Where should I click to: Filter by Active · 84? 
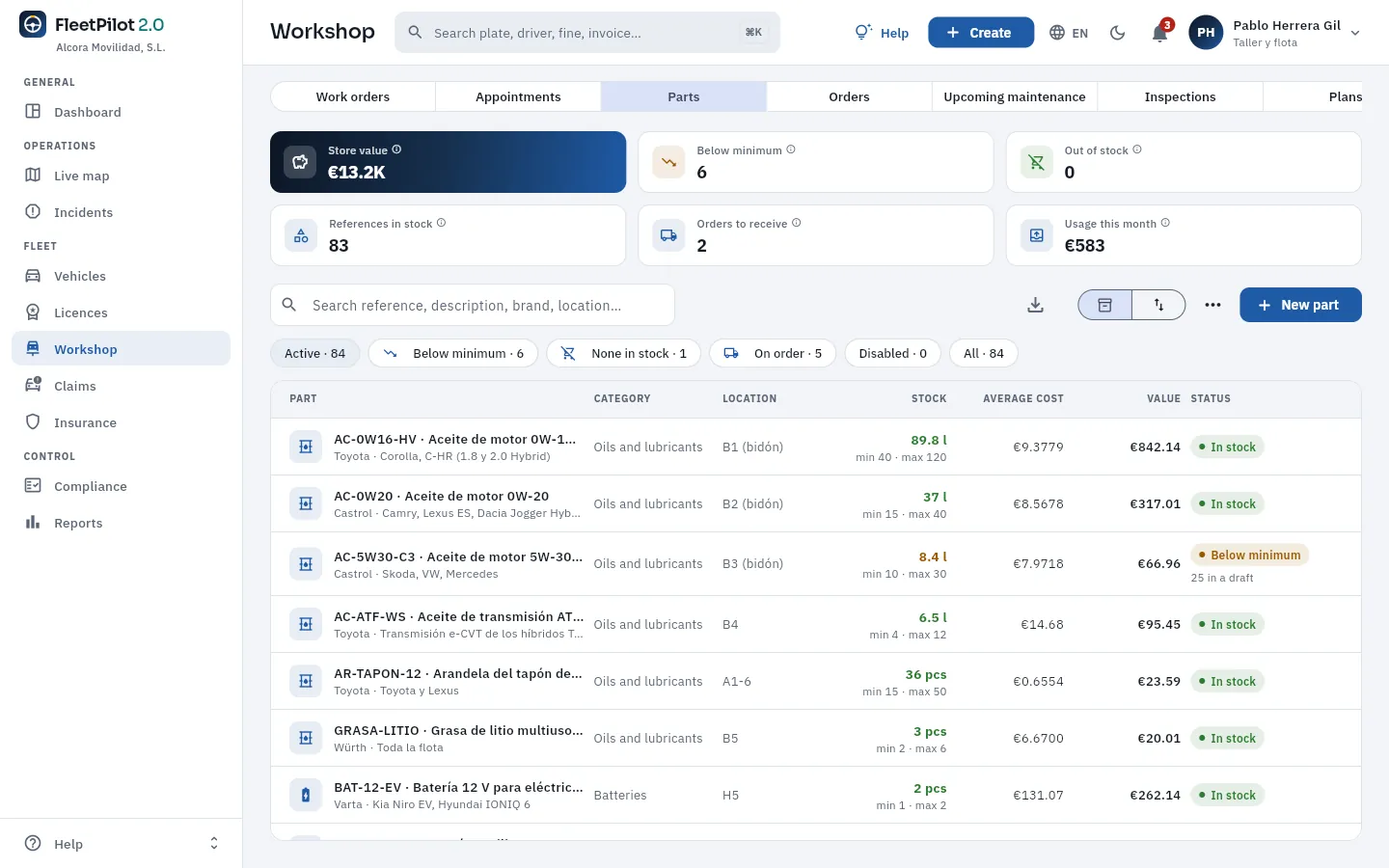(314, 353)
